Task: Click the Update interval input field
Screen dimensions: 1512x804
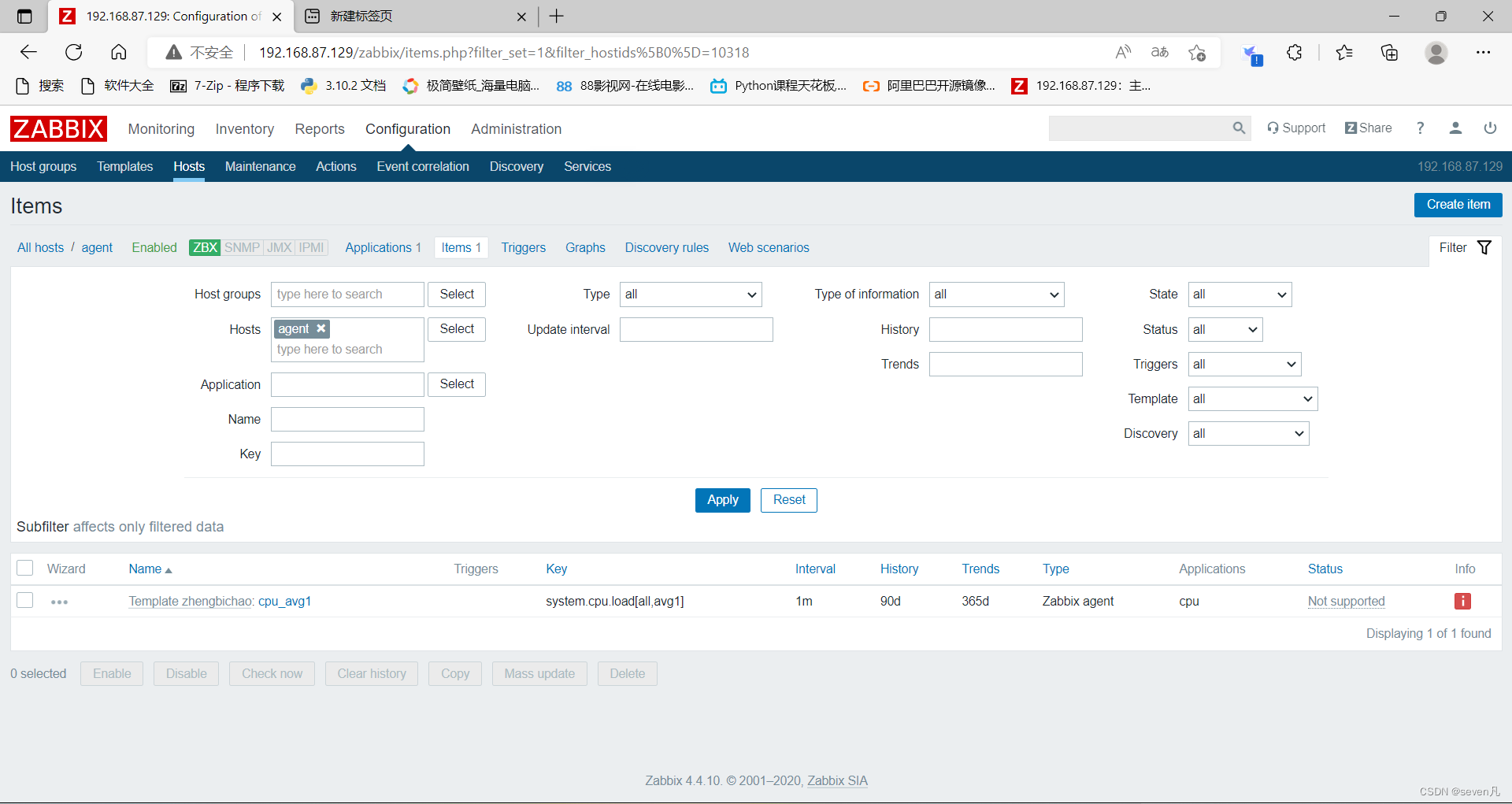Action: [696, 330]
